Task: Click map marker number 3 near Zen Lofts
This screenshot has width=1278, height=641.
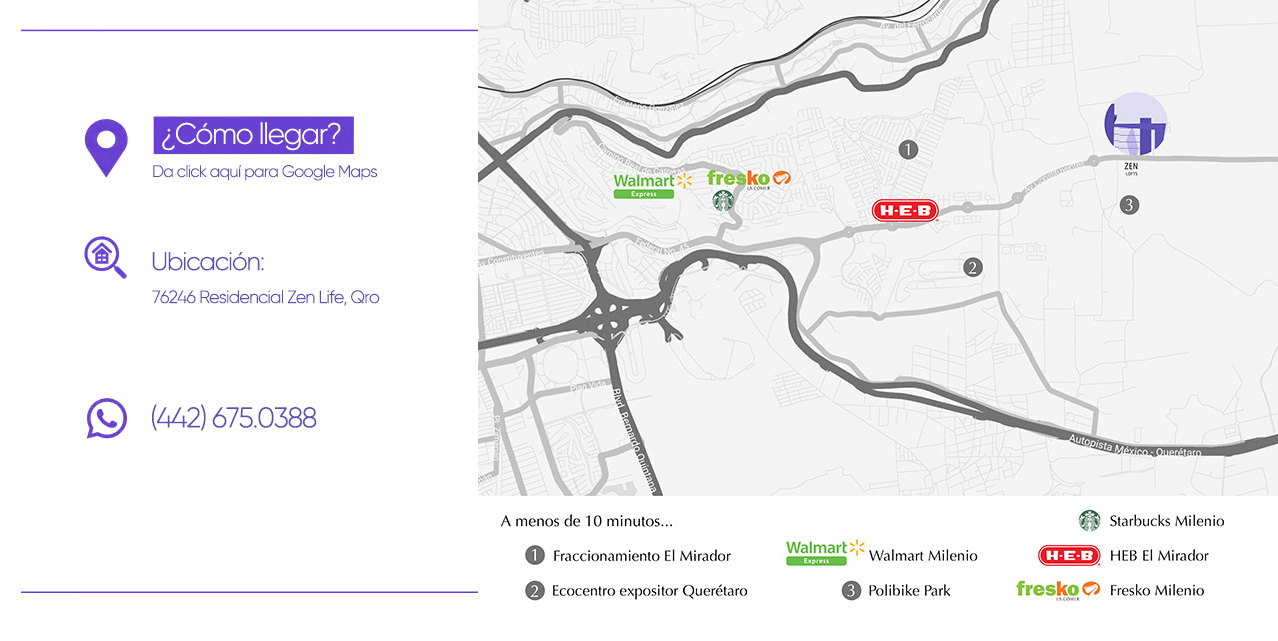Action: click(x=1129, y=205)
